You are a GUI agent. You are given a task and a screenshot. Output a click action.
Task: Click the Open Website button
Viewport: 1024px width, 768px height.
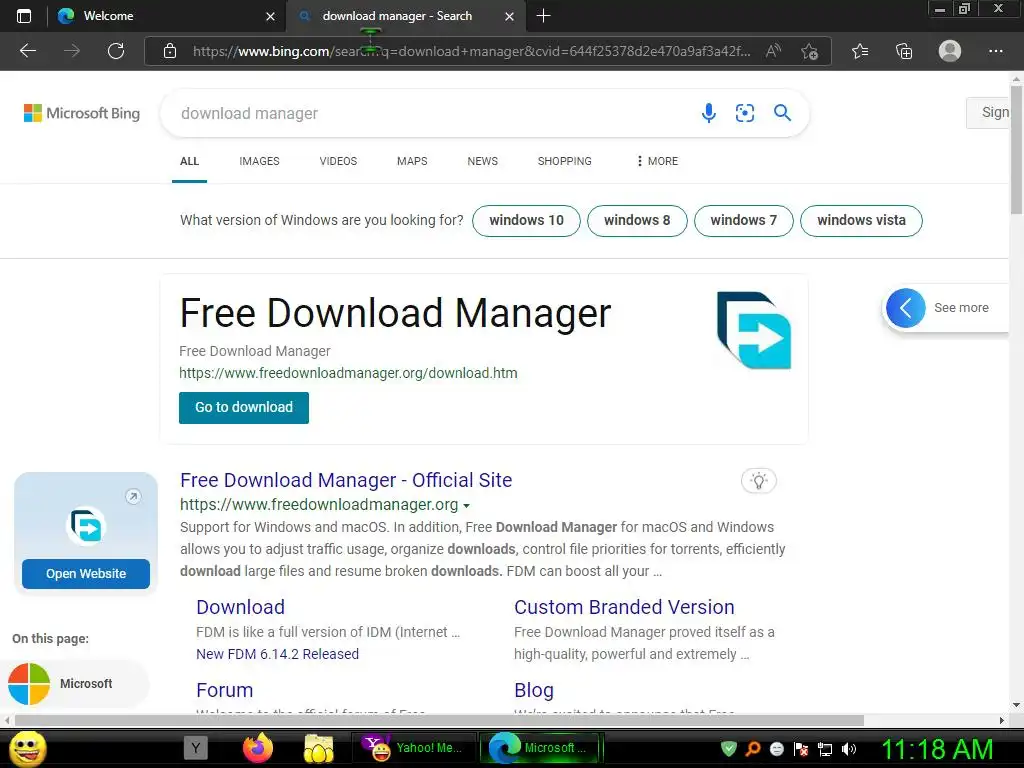coord(86,573)
